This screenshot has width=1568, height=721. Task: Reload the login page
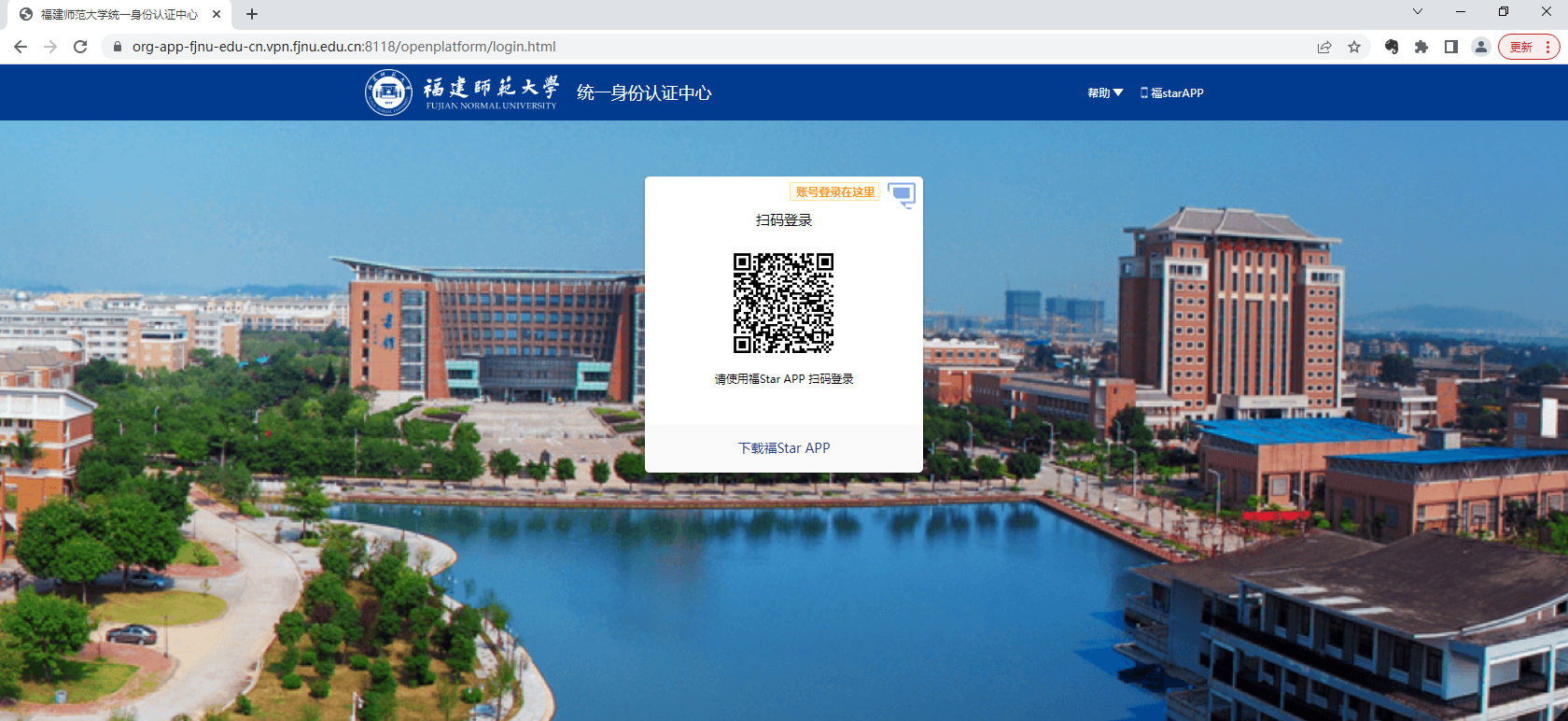pos(80,47)
